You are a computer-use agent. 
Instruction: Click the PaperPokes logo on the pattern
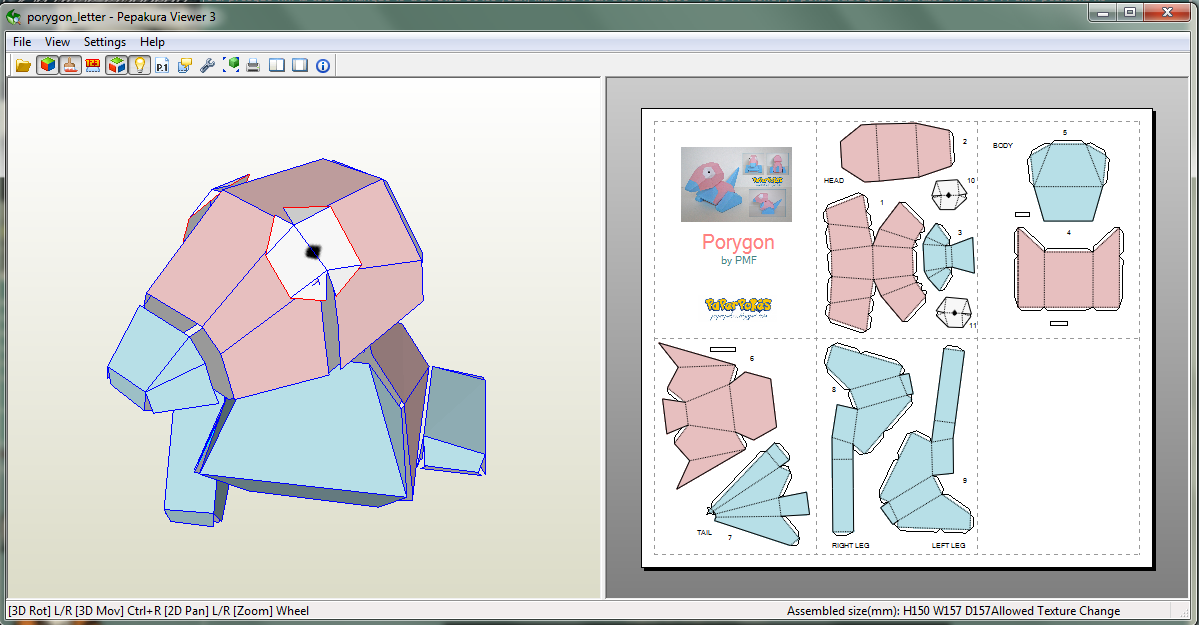point(738,308)
